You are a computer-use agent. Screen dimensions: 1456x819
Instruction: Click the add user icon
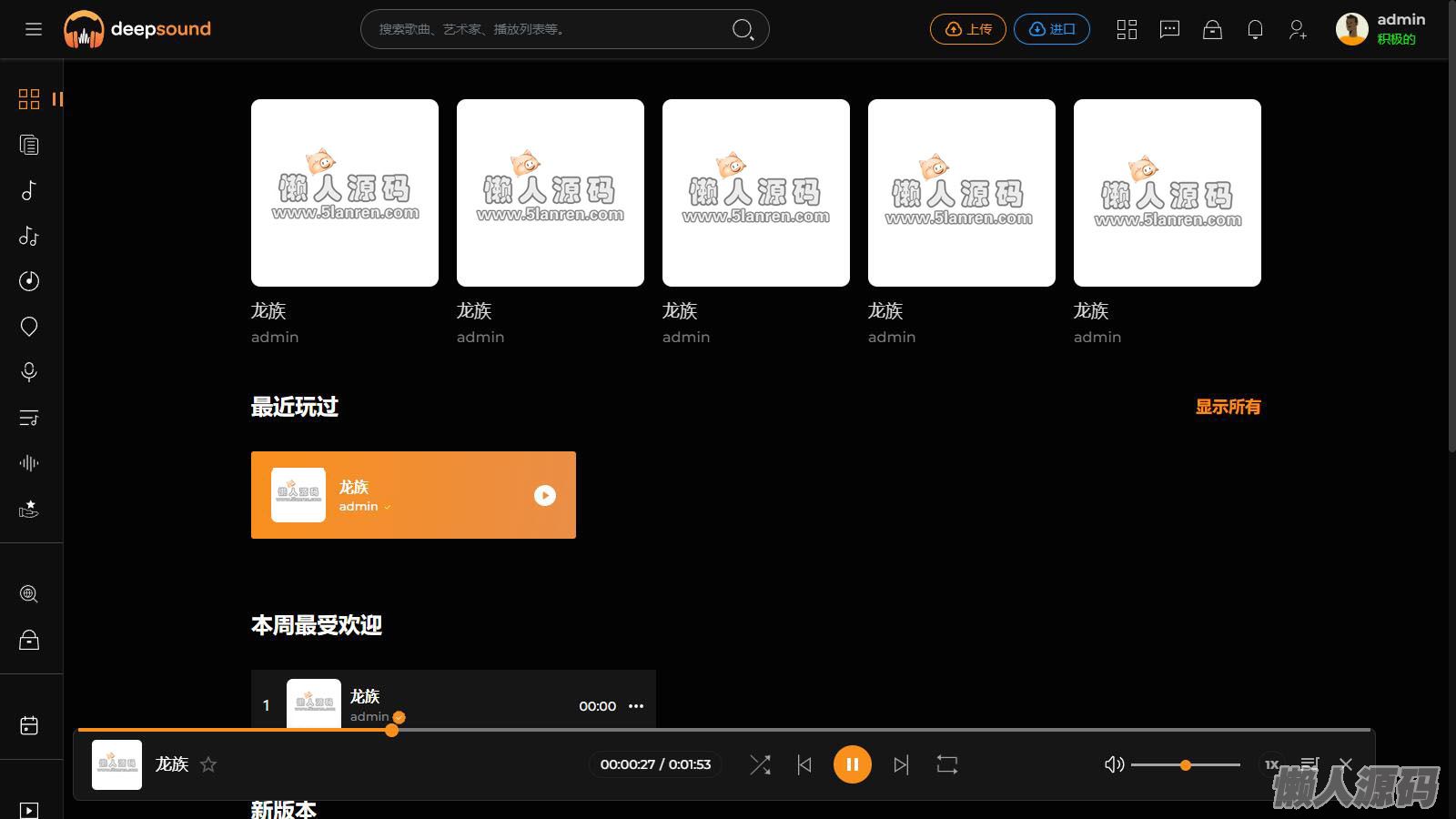coord(1298,29)
